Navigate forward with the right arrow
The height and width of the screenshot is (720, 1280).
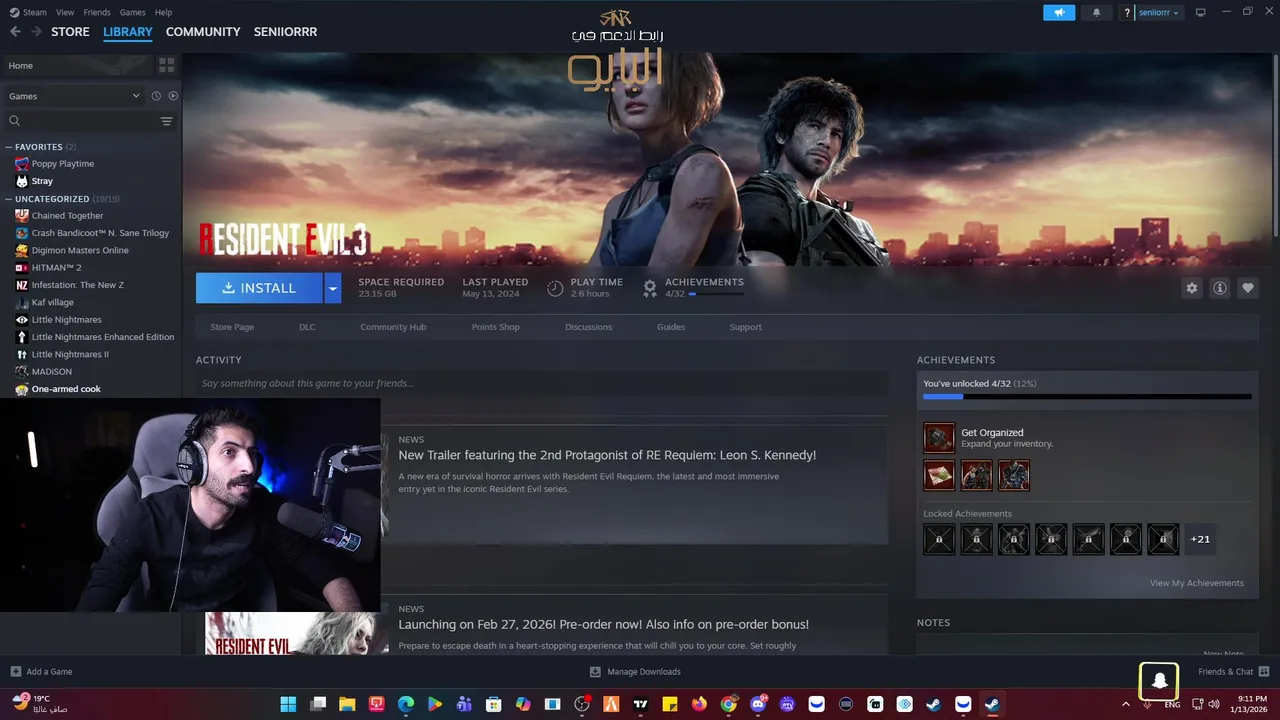(x=36, y=32)
